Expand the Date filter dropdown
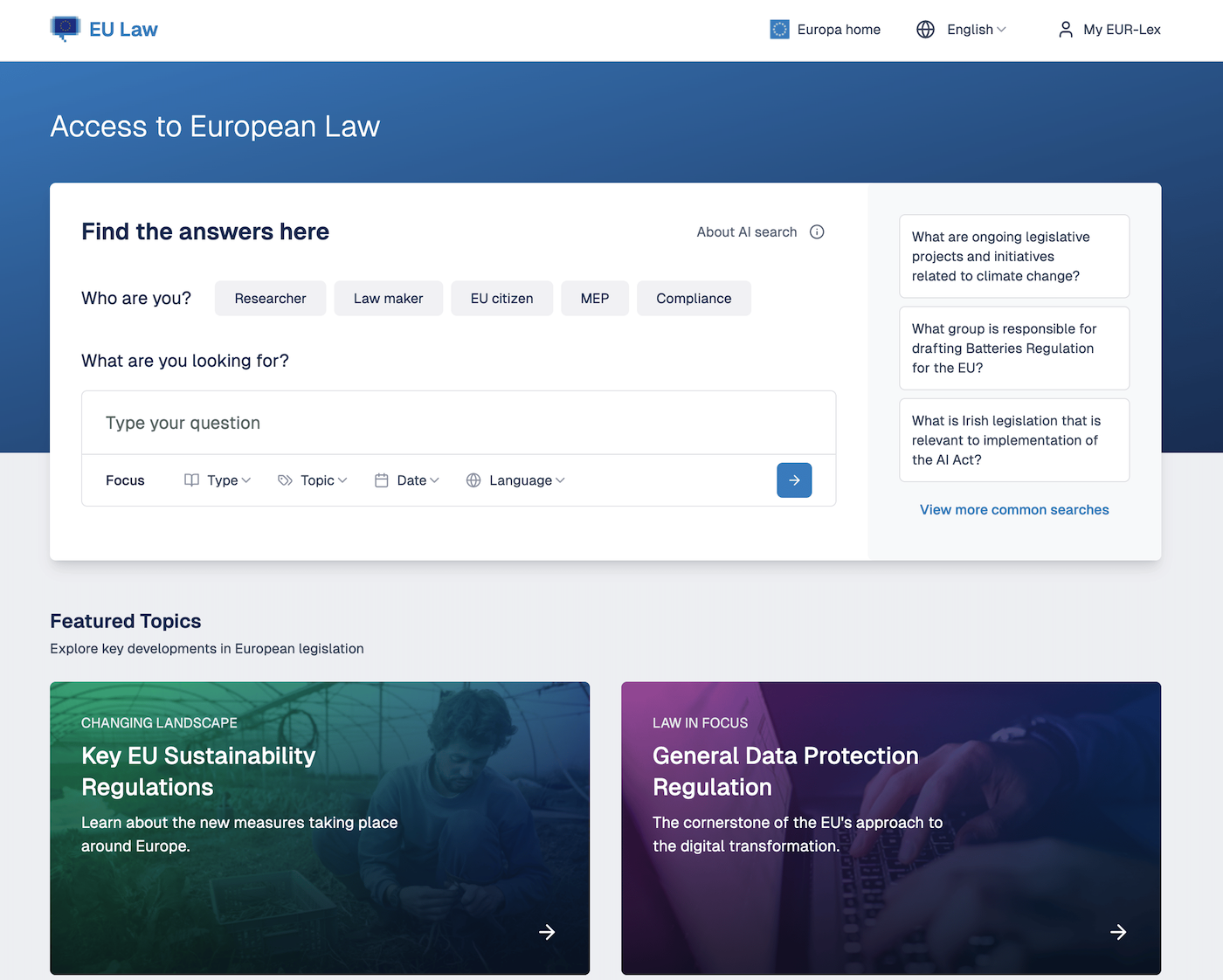1223x980 pixels. [x=407, y=480]
